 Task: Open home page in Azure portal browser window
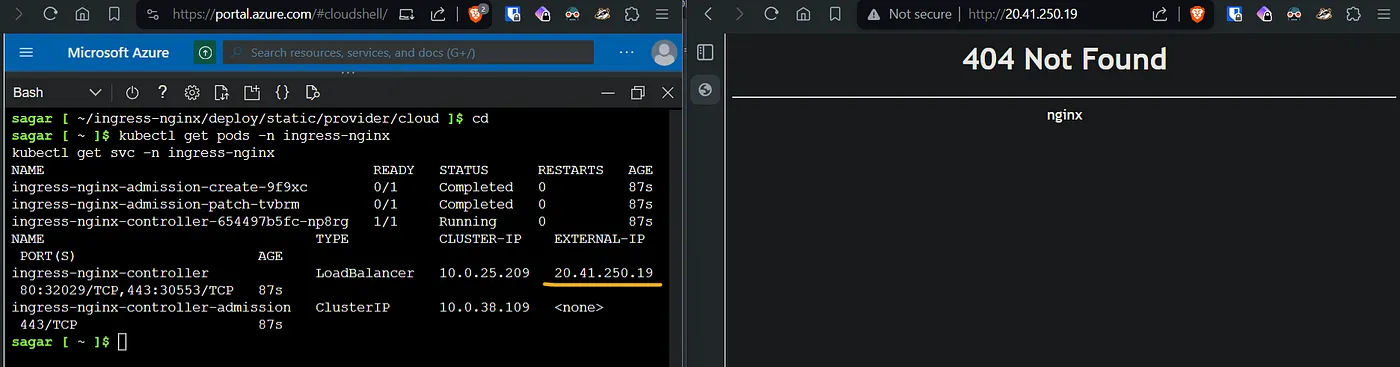pyautogui.click(x=83, y=15)
